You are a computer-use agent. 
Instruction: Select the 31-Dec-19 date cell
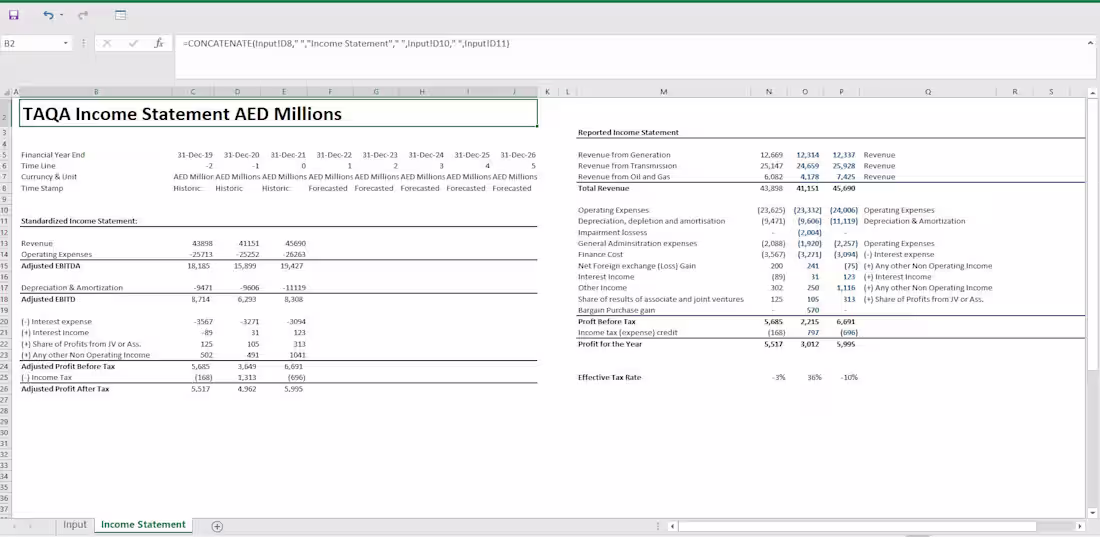pyautogui.click(x=195, y=155)
